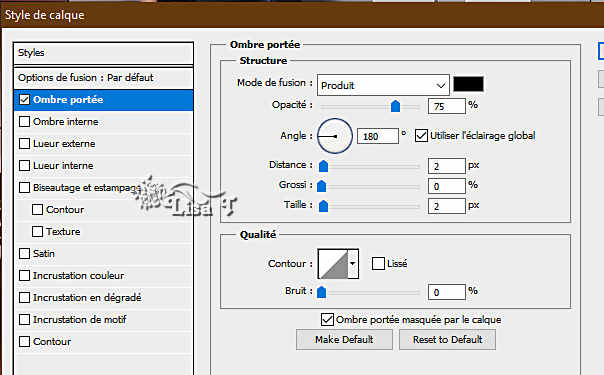Enable the Incrustation de motif checkbox
The height and width of the screenshot is (375, 604).
(24, 319)
